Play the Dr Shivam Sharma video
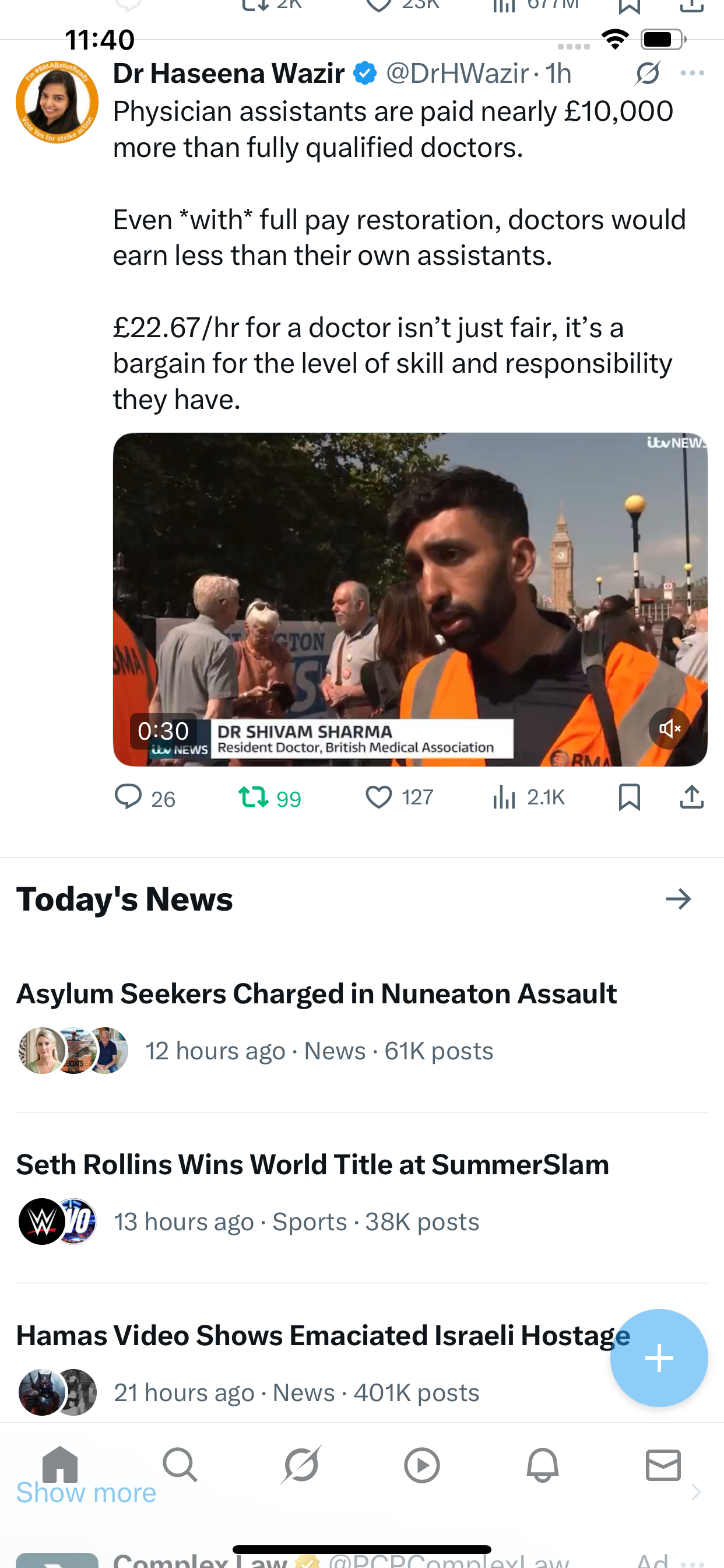The width and height of the screenshot is (724, 1568). pyautogui.click(x=410, y=599)
